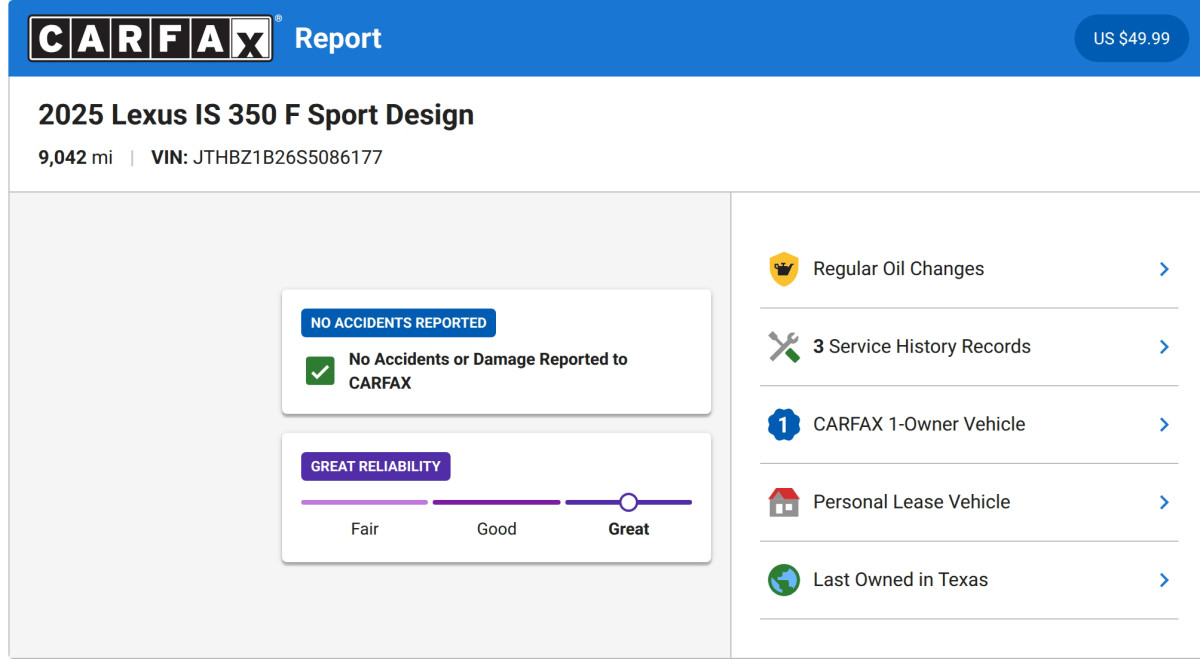Click the Great reliability label
Viewport: 1200px width, 659px height.
coord(629,529)
